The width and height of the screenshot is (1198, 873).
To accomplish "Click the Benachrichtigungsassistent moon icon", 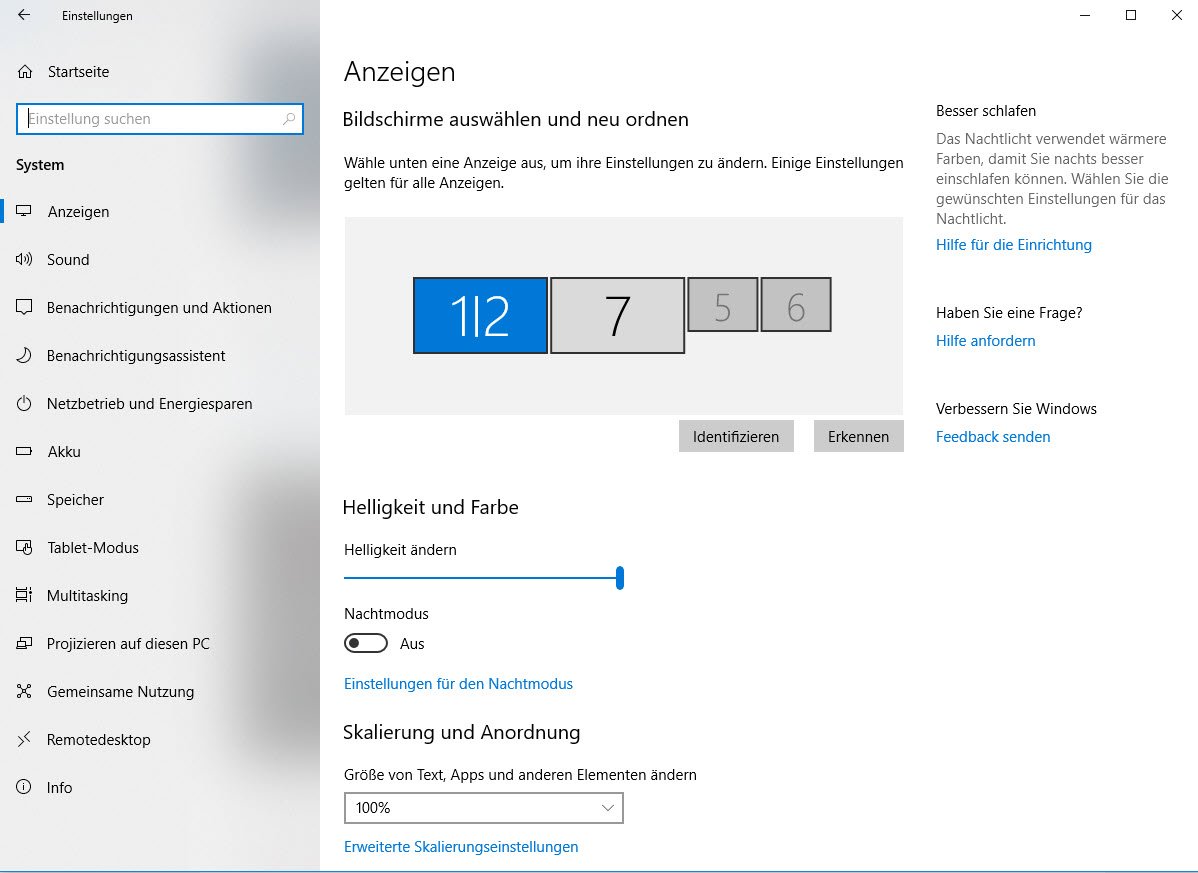I will click(24, 356).
